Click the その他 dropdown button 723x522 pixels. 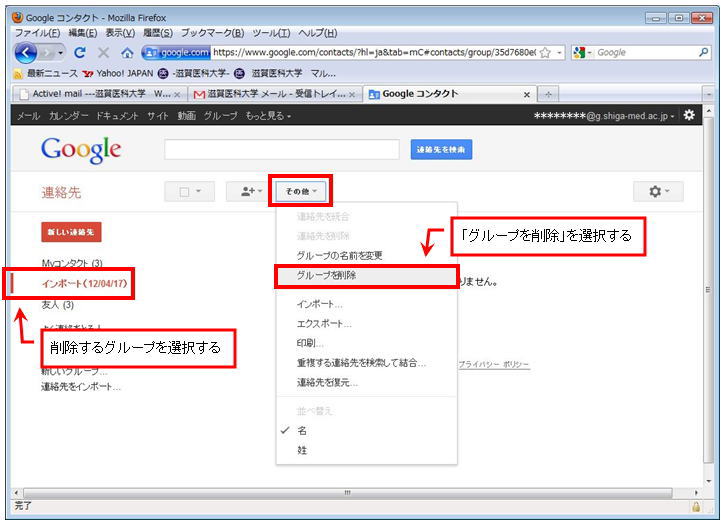301,191
